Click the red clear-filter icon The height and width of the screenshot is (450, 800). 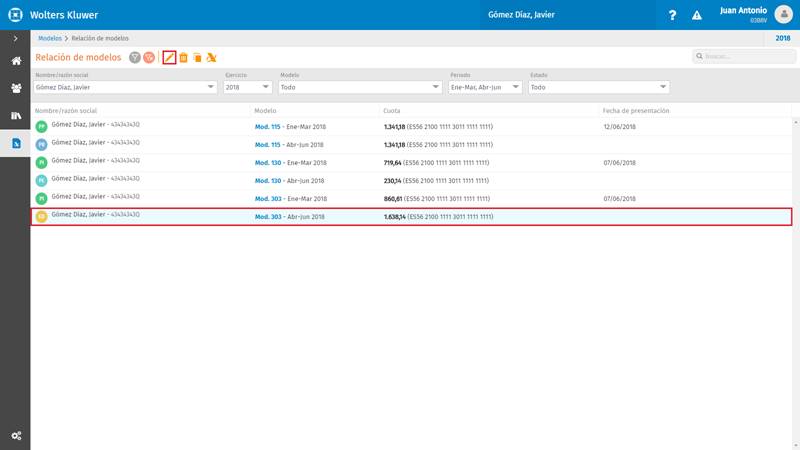click(x=149, y=58)
